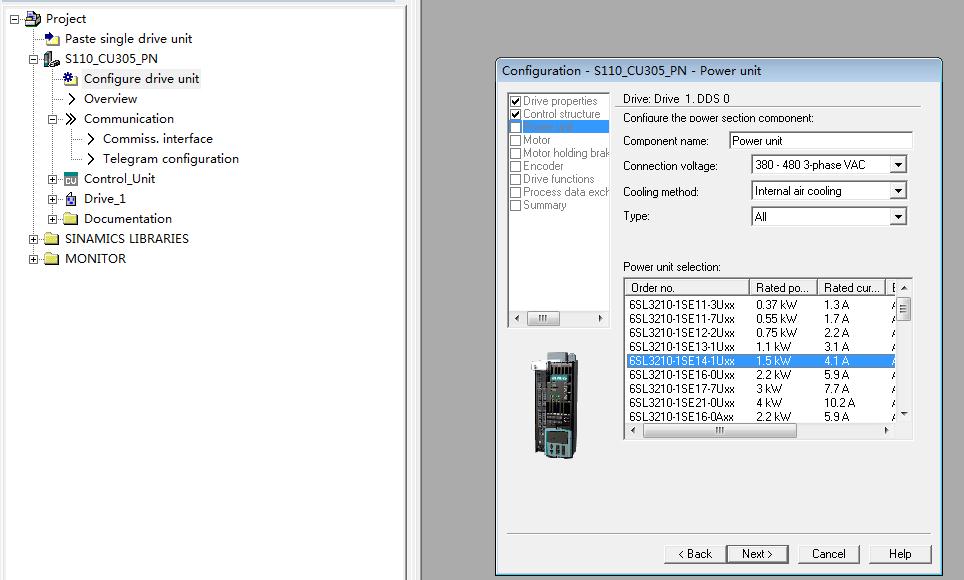Expand the Documentation node

pos(52,220)
